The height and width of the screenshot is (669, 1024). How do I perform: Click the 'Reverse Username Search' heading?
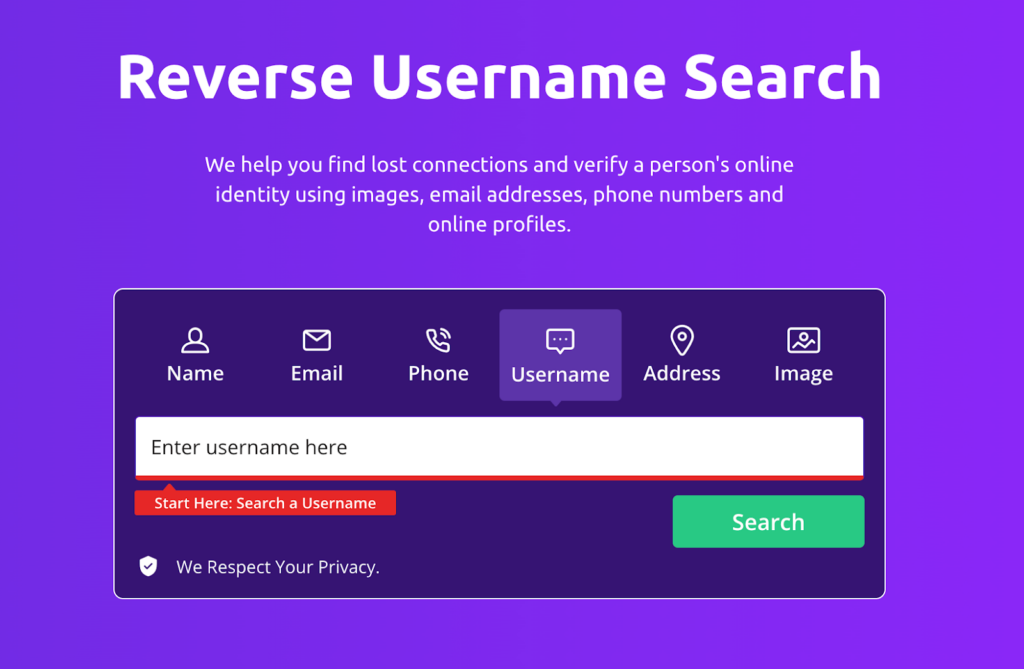(x=500, y=77)
